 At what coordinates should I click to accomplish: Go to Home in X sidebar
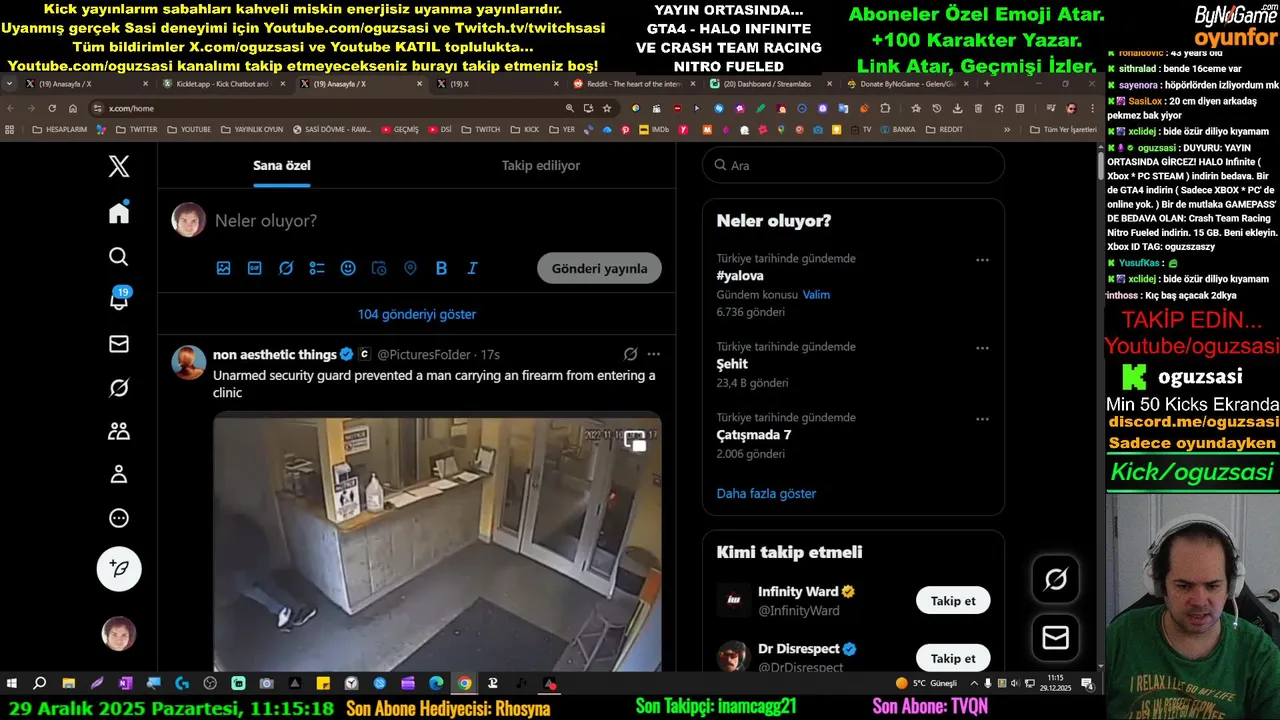pos(119,212)
